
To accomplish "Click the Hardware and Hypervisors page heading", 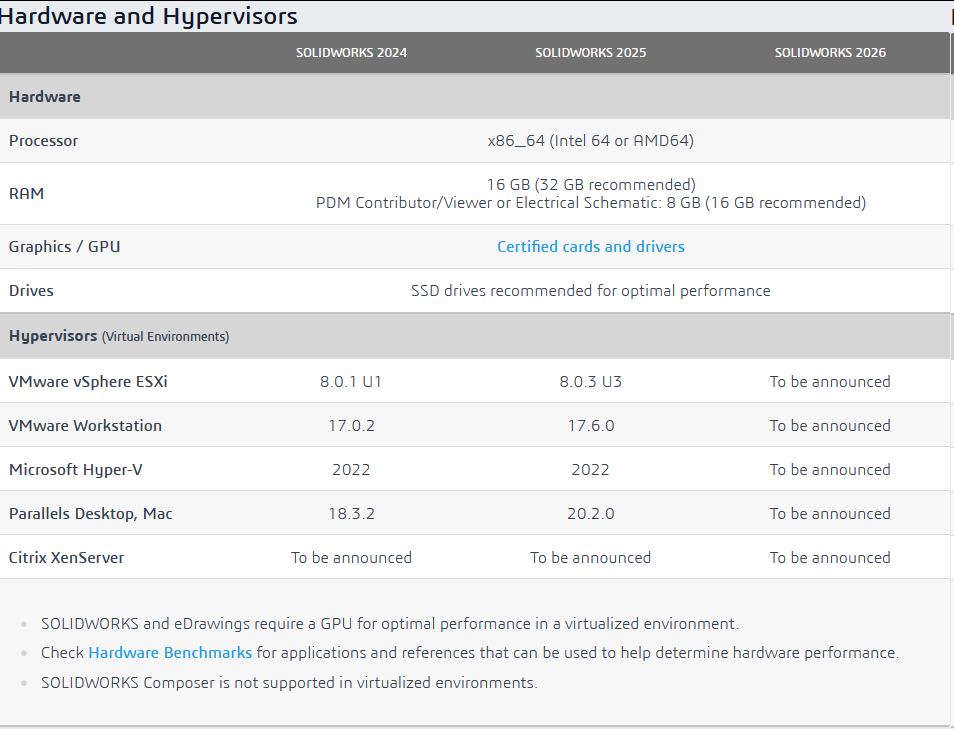I will pos(148,16).
